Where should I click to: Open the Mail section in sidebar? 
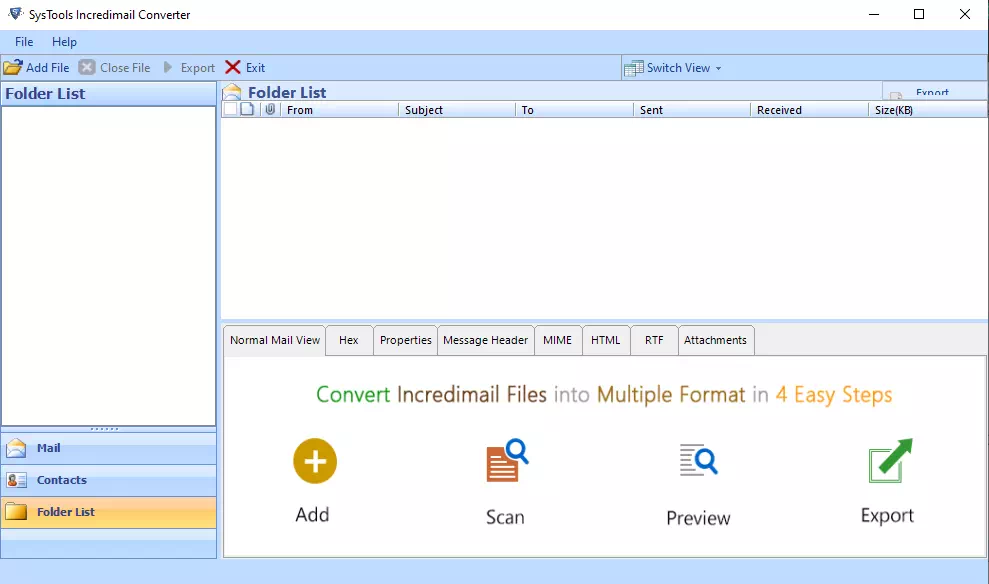click(x=108, y=448)
